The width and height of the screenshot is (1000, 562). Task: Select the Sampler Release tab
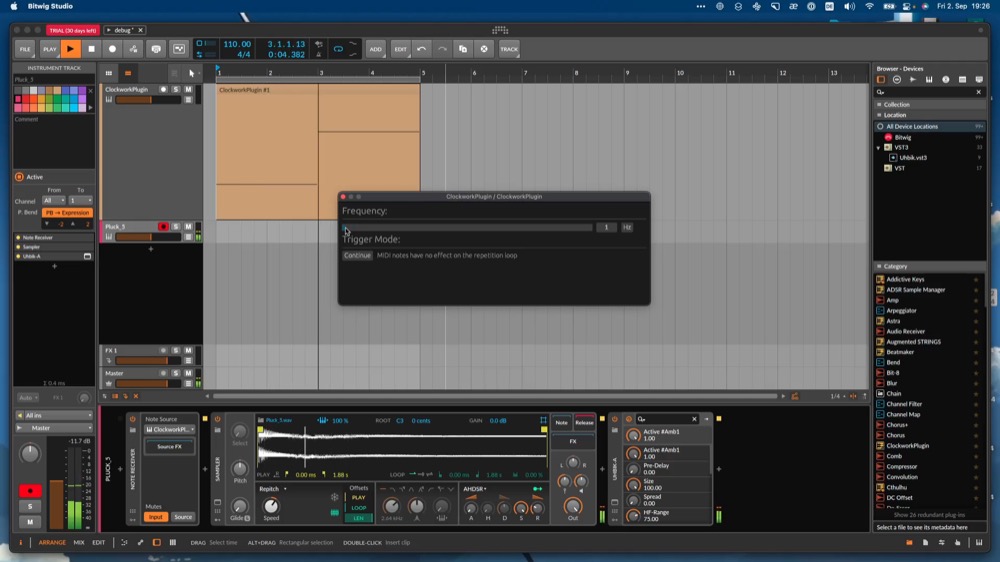point(584,422)
